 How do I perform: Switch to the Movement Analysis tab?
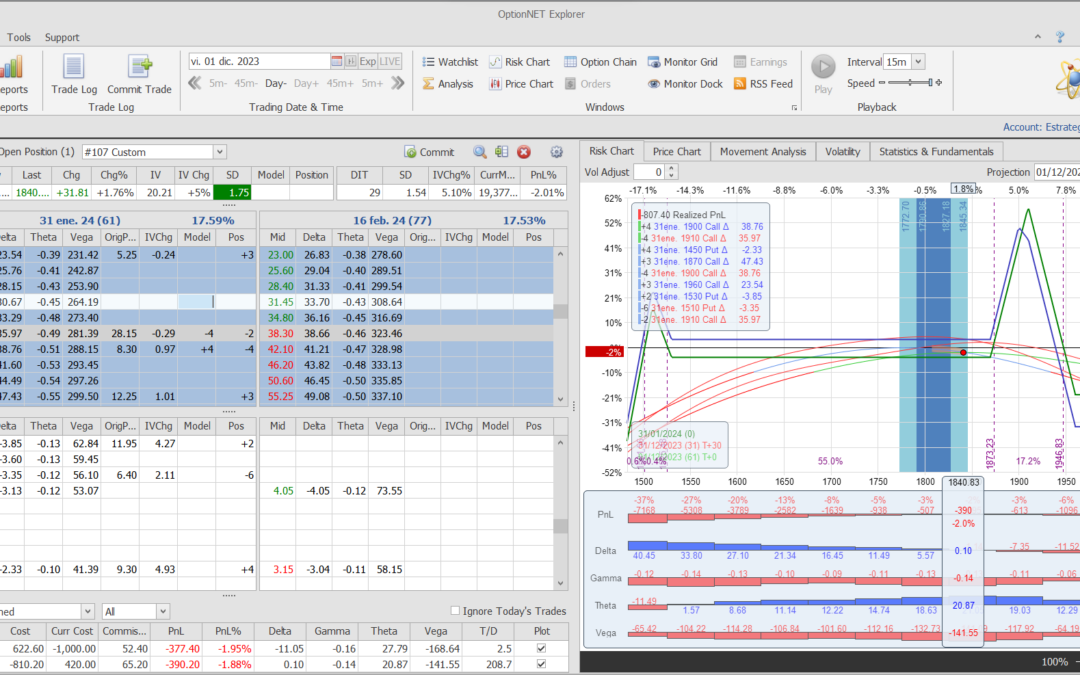pyautogui.click(x=762, y=152)
